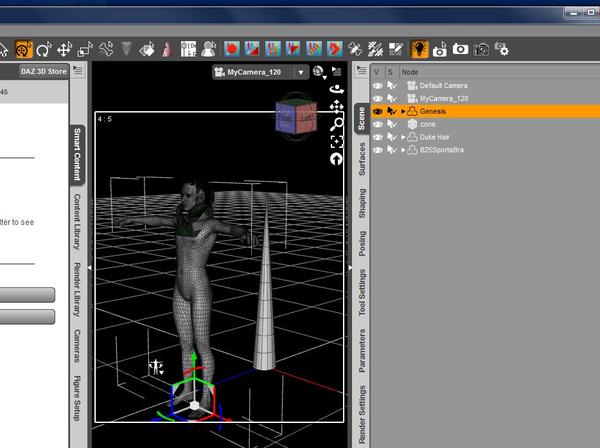Select Duke Hair in the Scene list
Image resolution: width=600 pixels, height=448 pixels.
pyautogui.click(x=485, y=137)
